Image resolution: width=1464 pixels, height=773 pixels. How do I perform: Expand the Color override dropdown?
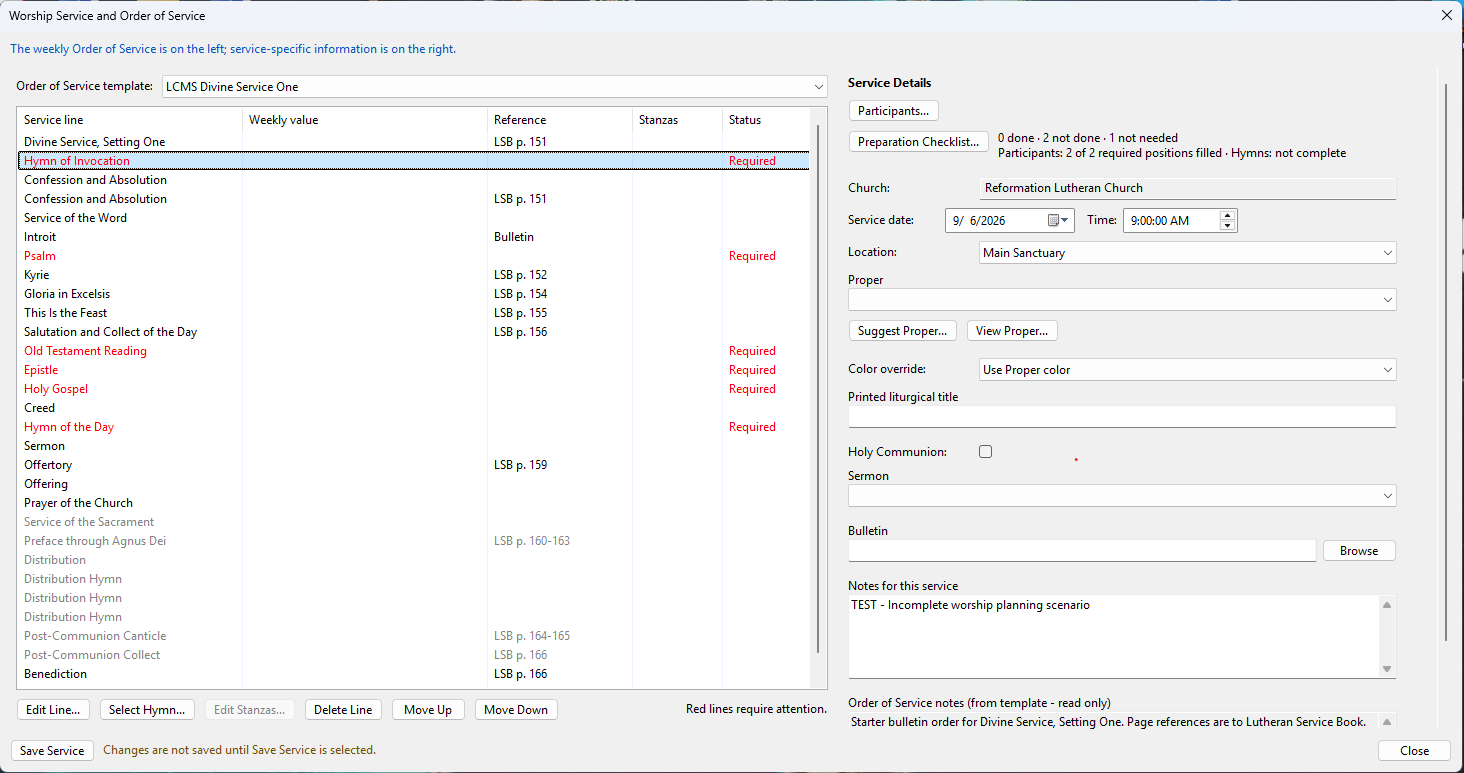[1387, 370]
